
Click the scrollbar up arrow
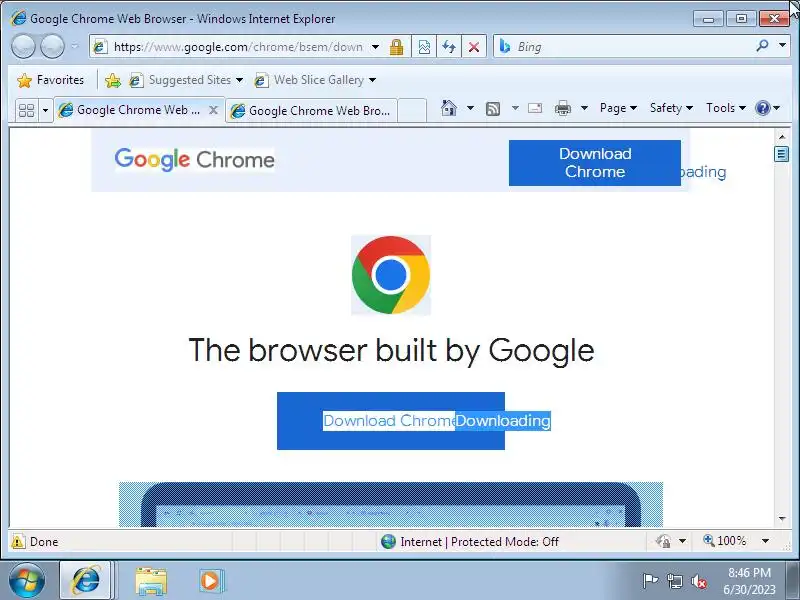(782, 137)
